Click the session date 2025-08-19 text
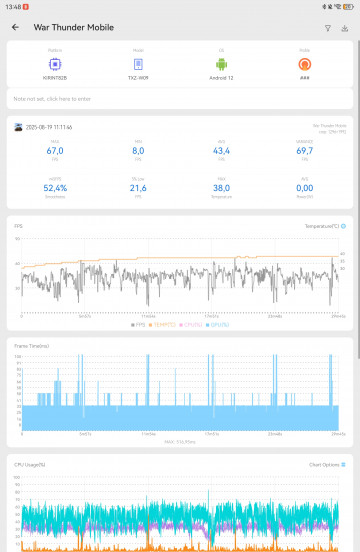Image resolution: width=360 pixels, height=552 pixels. pos(49,127)
